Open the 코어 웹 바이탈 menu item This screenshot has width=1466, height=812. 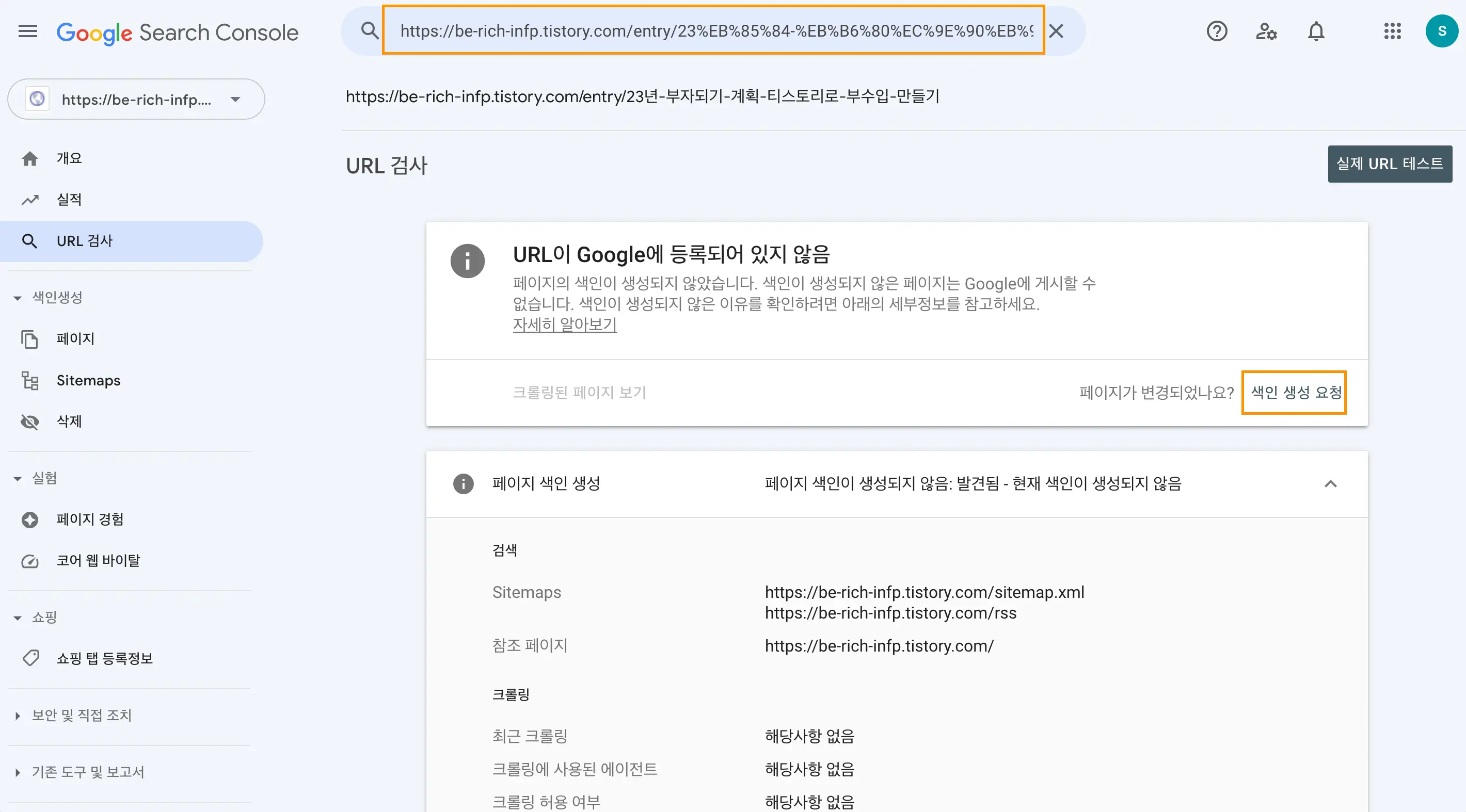point(131,561)
